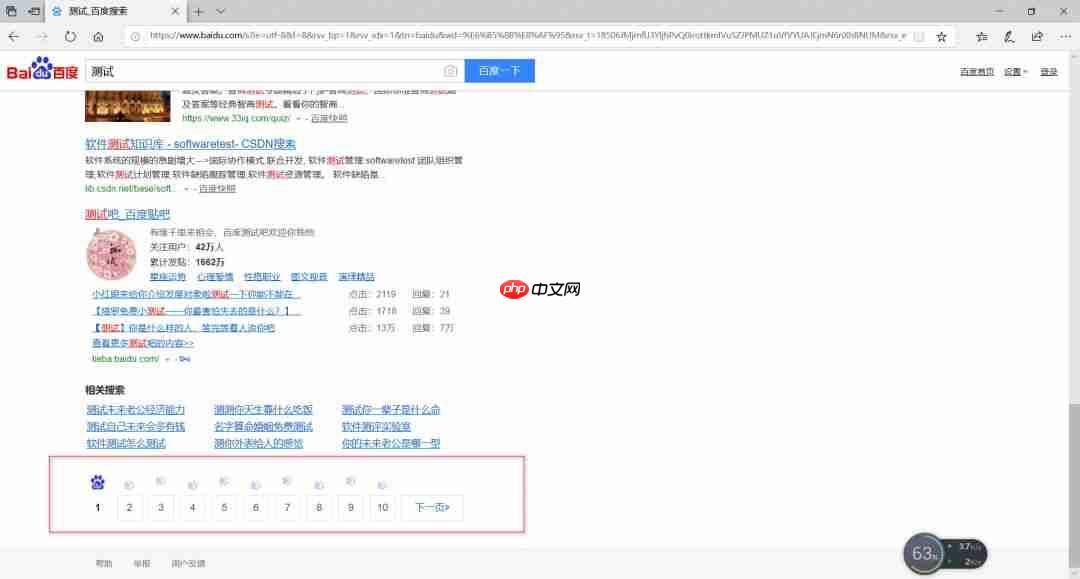1080x579 pixels.
Task: Click the browser Home icon
Action: pos(98,36)
